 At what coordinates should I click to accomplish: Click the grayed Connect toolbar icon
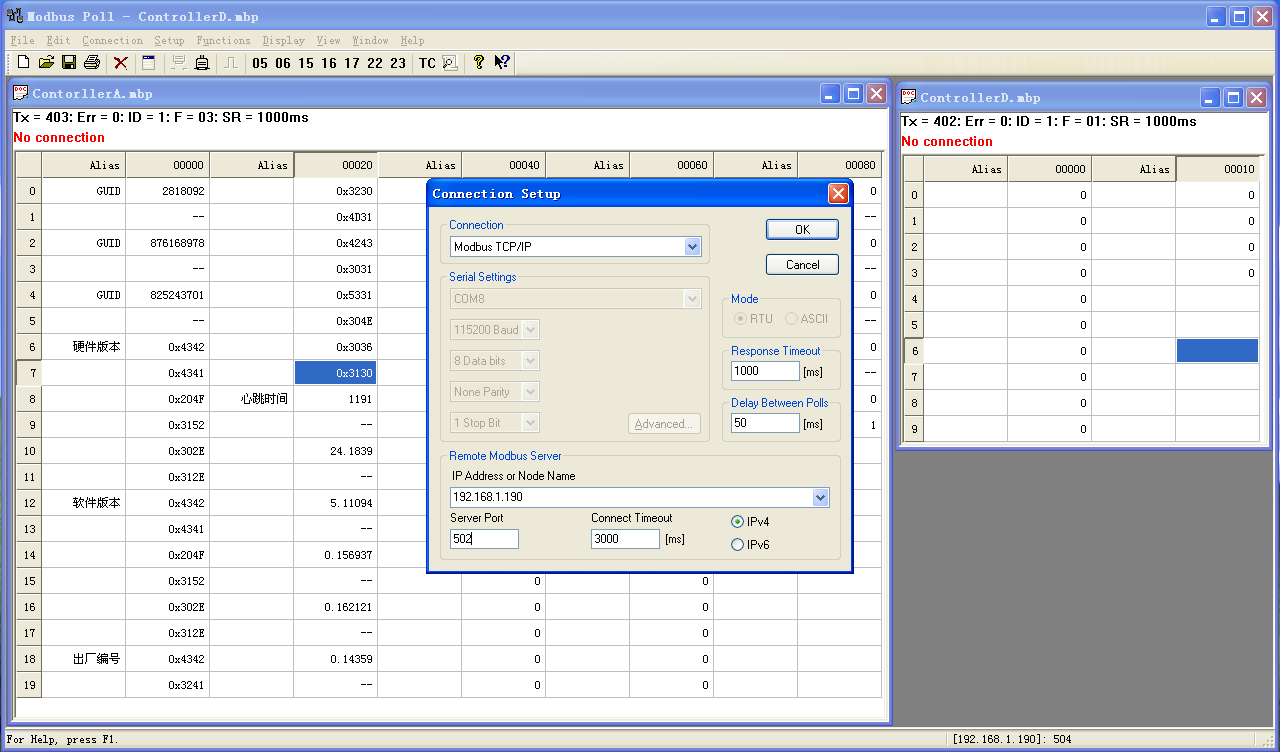click(x=179, y=63)
